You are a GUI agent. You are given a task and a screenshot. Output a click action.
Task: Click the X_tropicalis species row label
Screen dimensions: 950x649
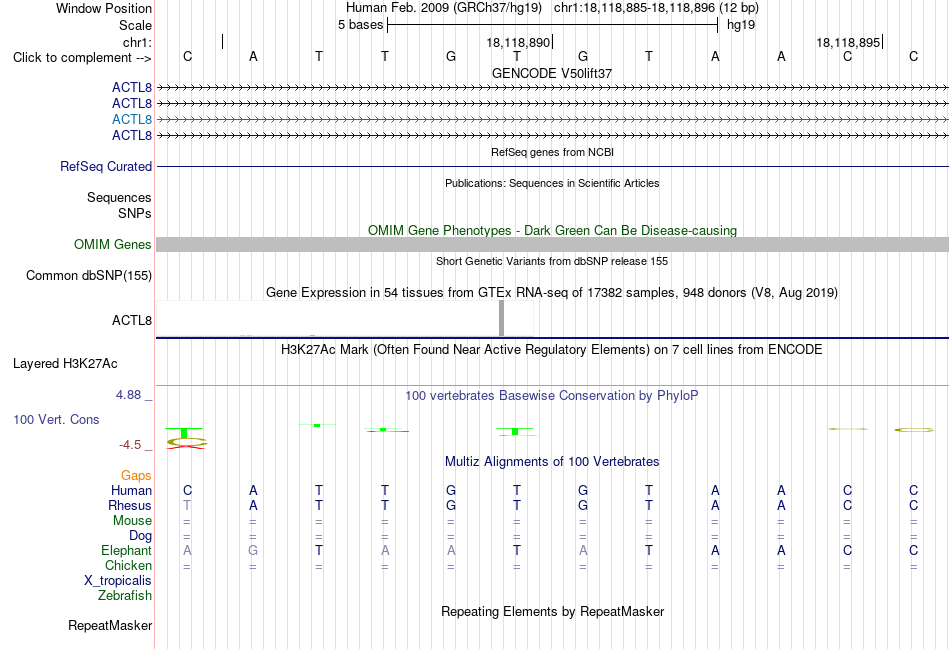118,581
